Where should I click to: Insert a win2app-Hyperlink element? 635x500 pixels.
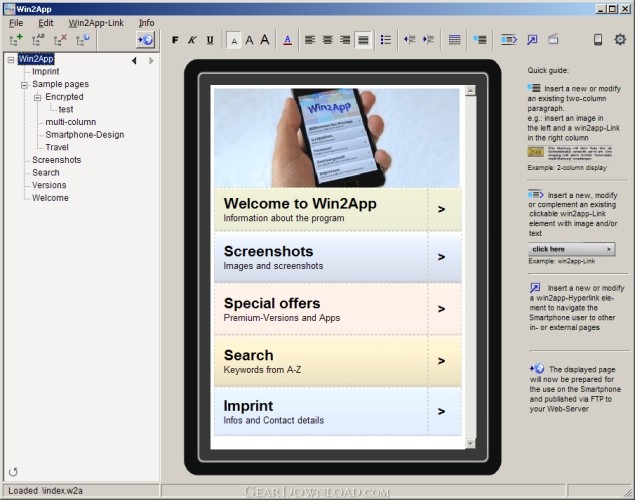coord(532,40)
